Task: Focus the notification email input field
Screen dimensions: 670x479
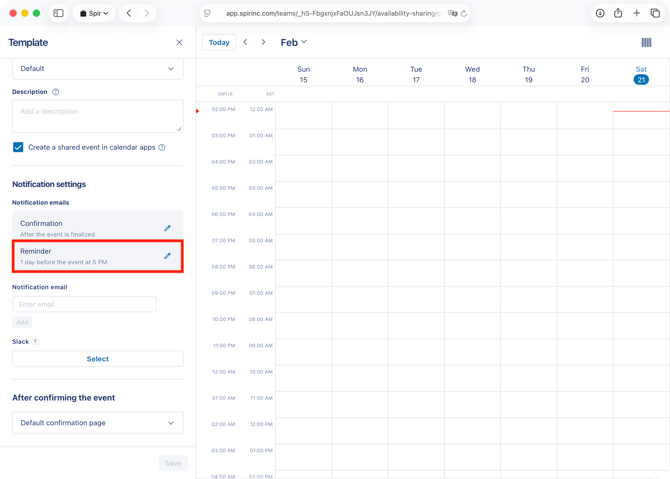Action: (84, 304)
